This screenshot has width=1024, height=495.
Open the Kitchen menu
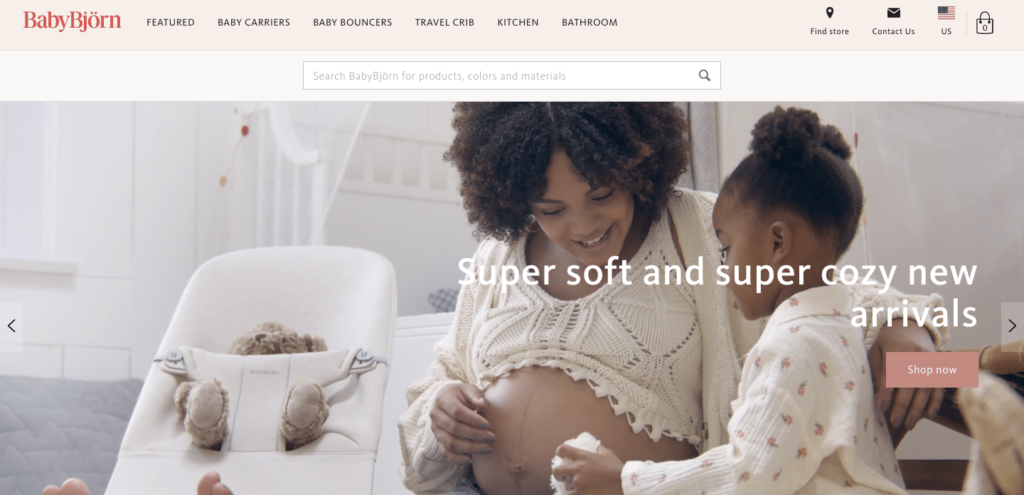(518, 22)
